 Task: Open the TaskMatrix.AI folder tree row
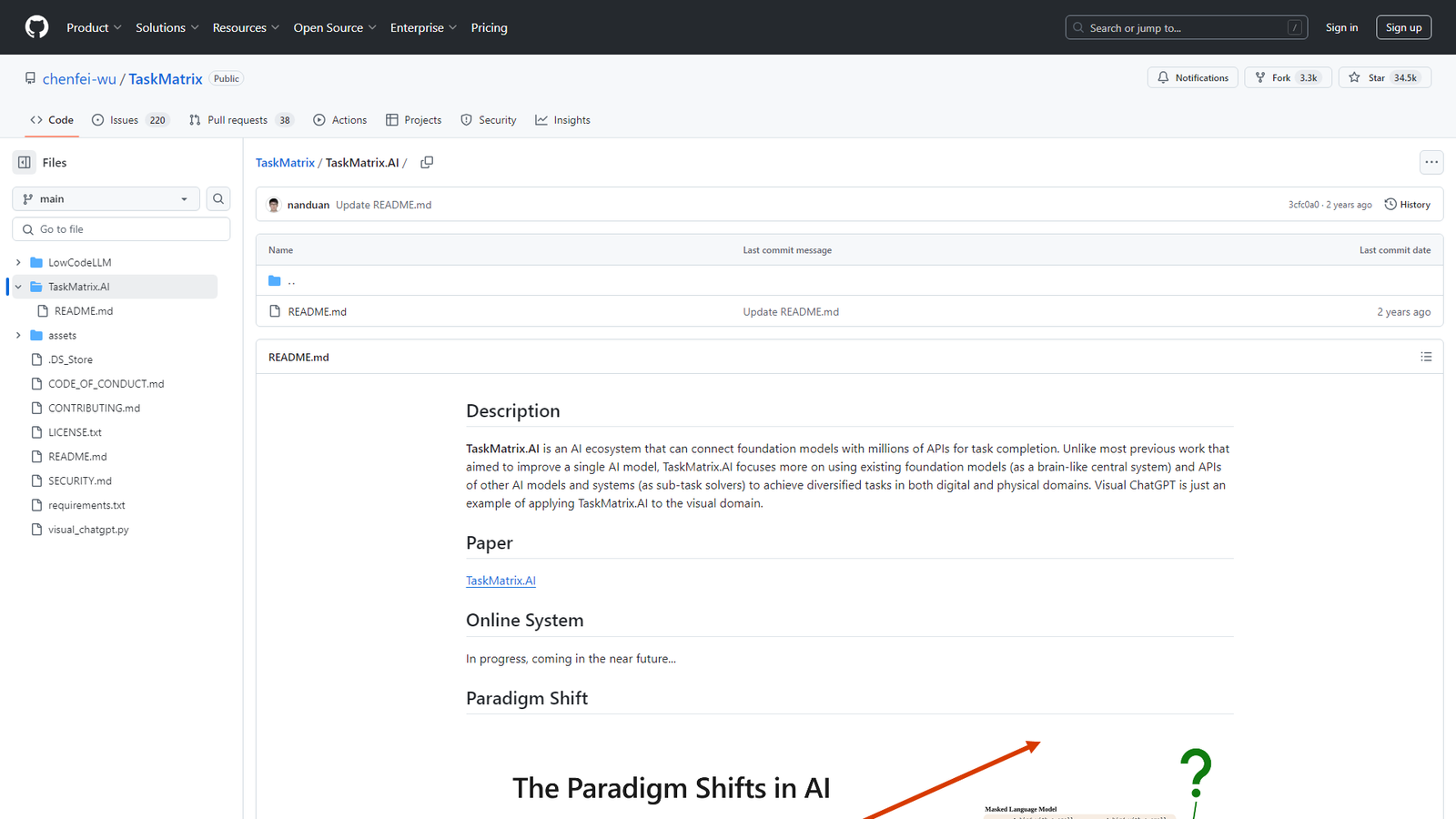115,287
